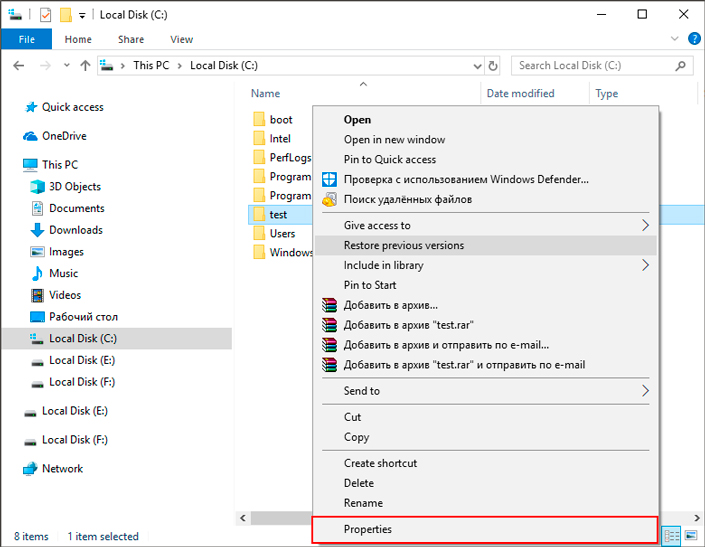Click the Properties quick access toolbar icon
The width and height of the screenshot is (705, 547).
tap(45, 15)
